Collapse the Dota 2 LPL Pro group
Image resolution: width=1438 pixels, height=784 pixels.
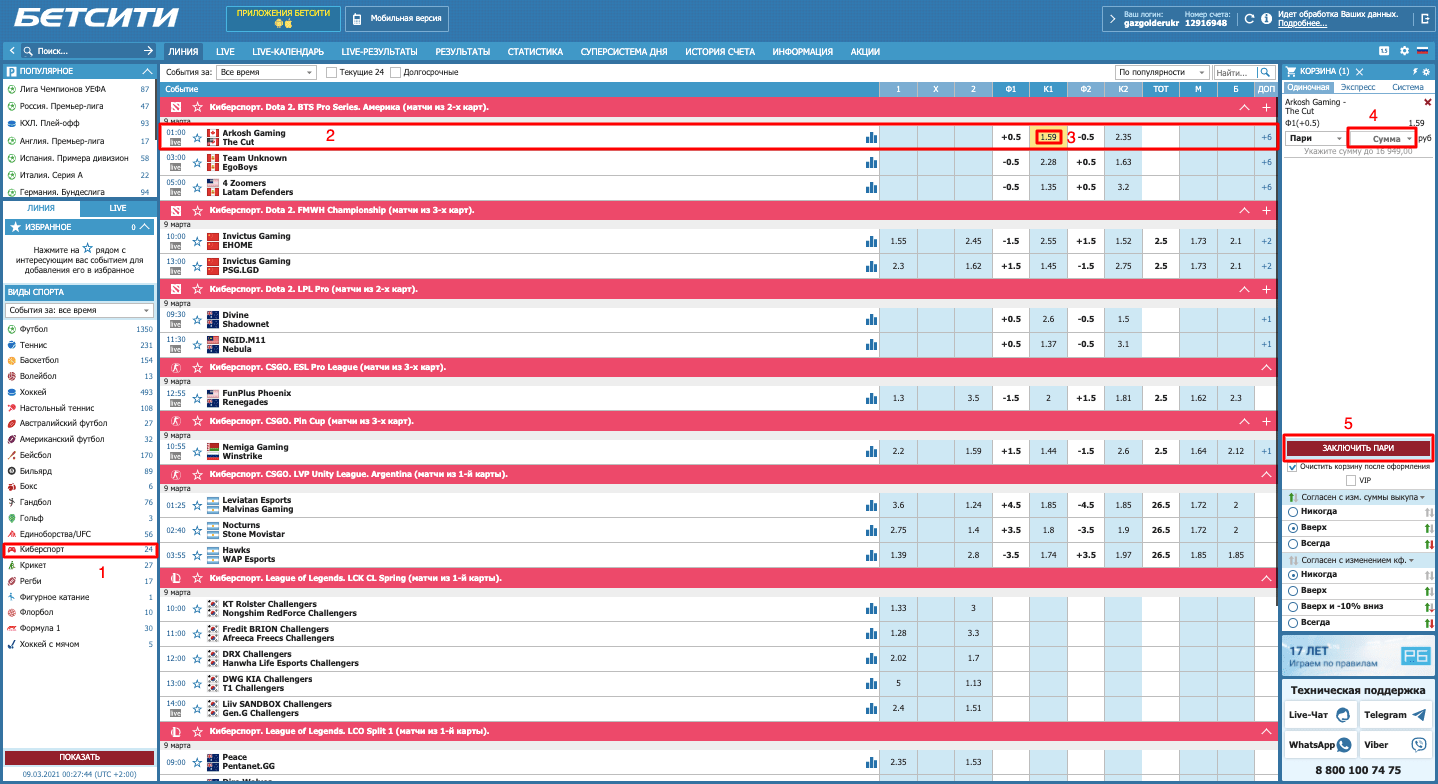point(1245,289)
